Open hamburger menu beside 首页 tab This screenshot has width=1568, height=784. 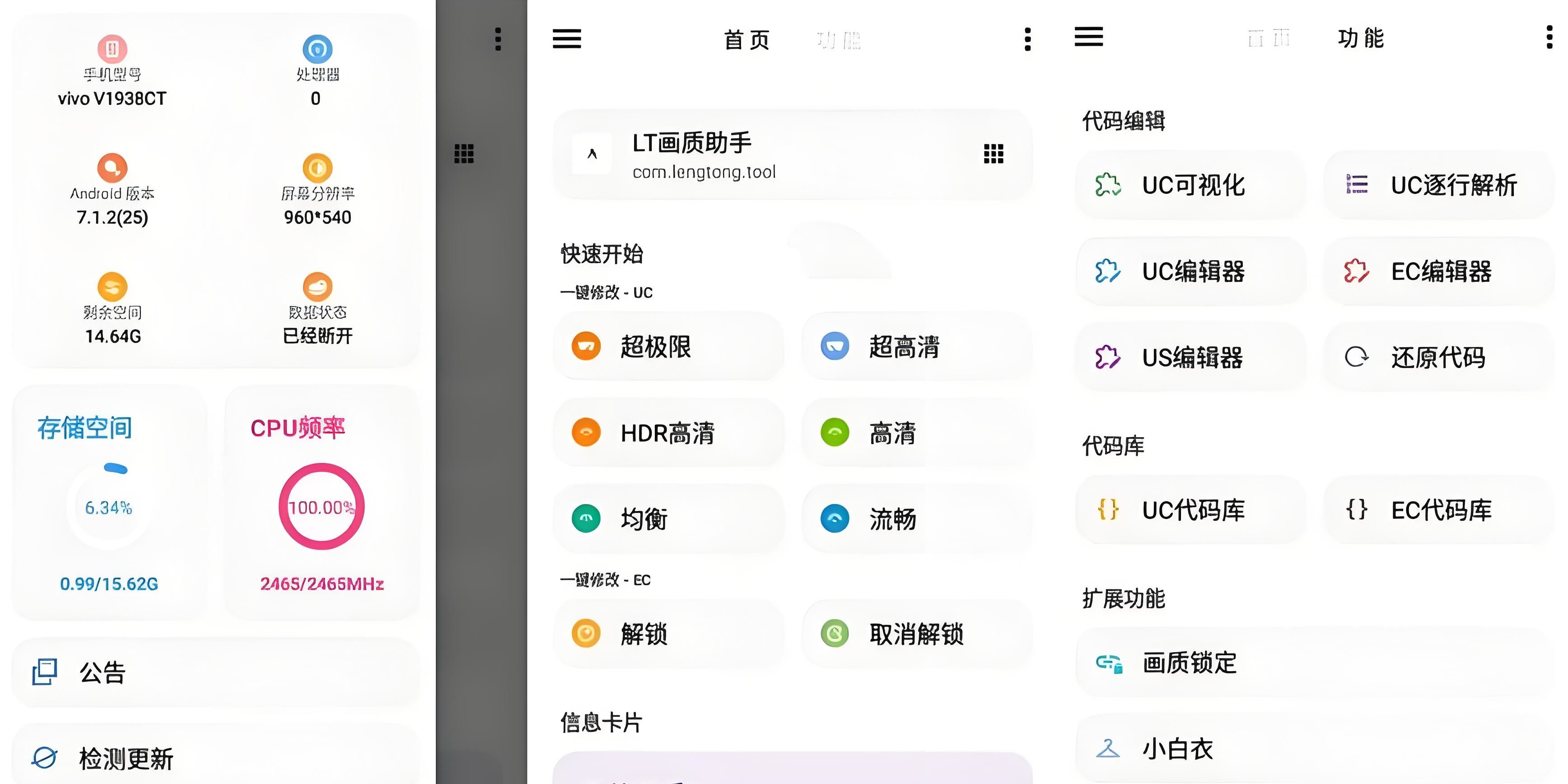pos(567,38)
